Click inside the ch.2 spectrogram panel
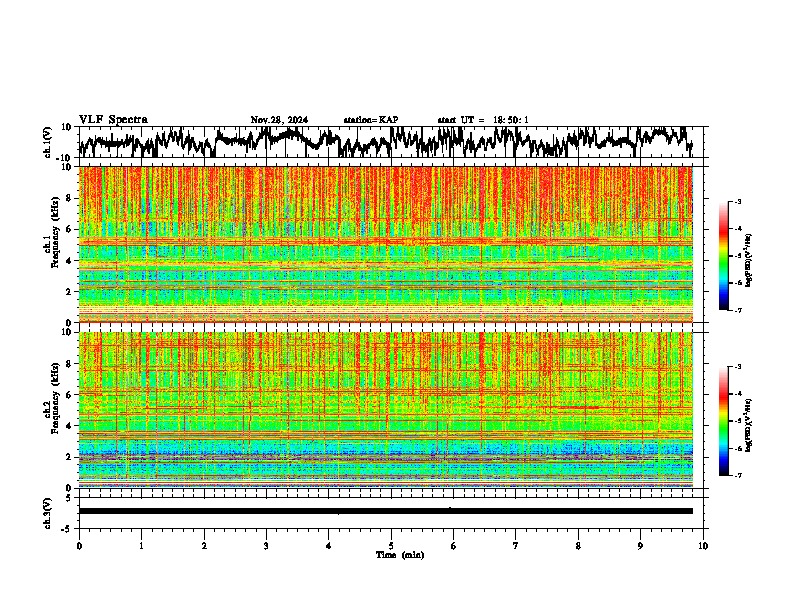 click(x=386, y=410)
